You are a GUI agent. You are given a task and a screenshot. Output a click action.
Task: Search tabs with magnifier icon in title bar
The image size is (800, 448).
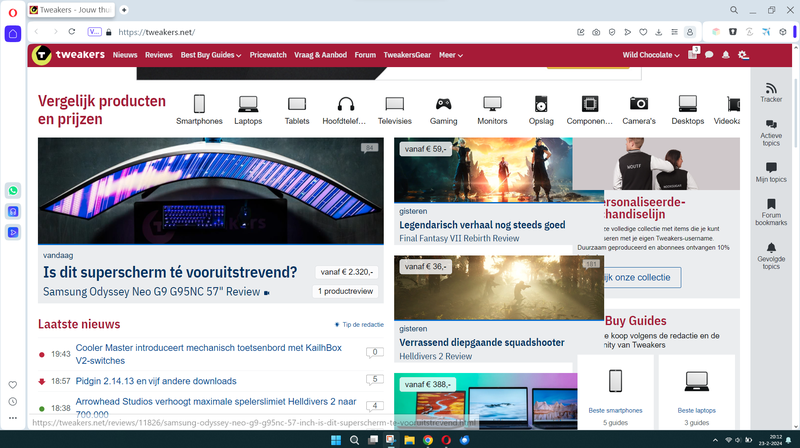pyautogui.click(x=734, y=10)
